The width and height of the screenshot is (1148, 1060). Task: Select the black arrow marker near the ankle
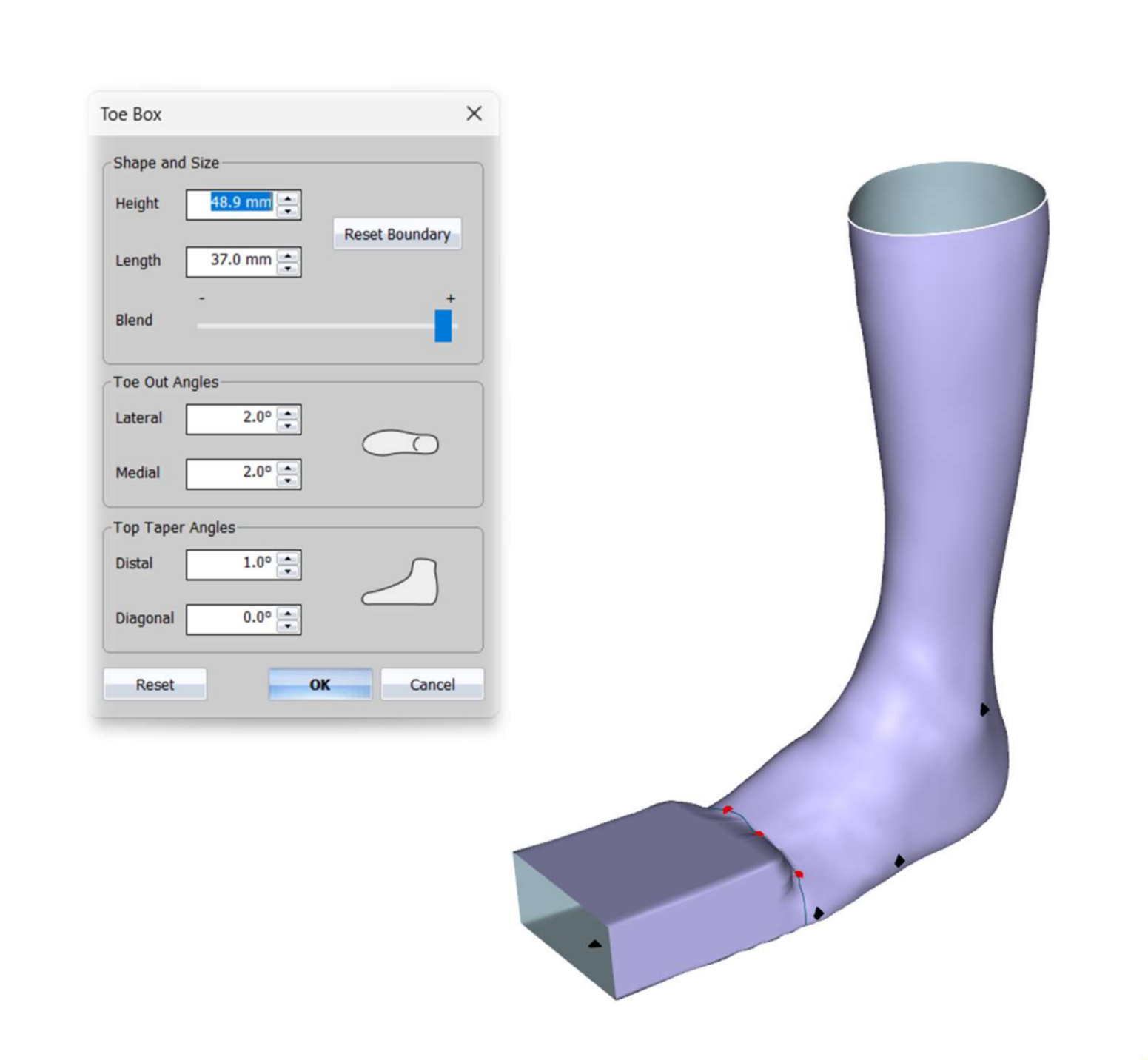pos(984,711)
